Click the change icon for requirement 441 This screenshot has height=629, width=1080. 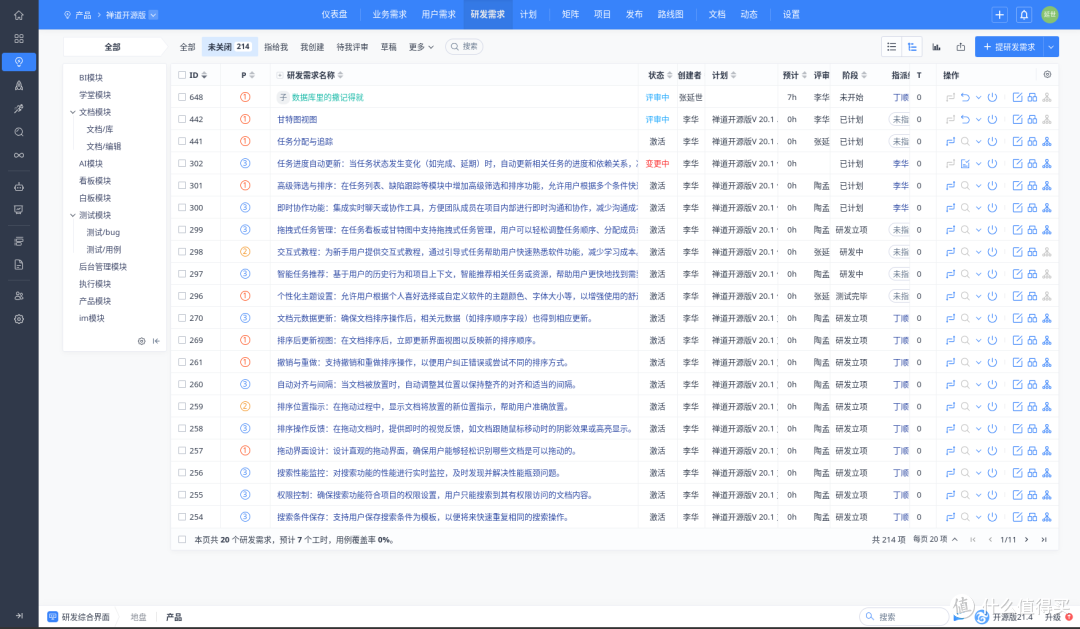point(951,141)
